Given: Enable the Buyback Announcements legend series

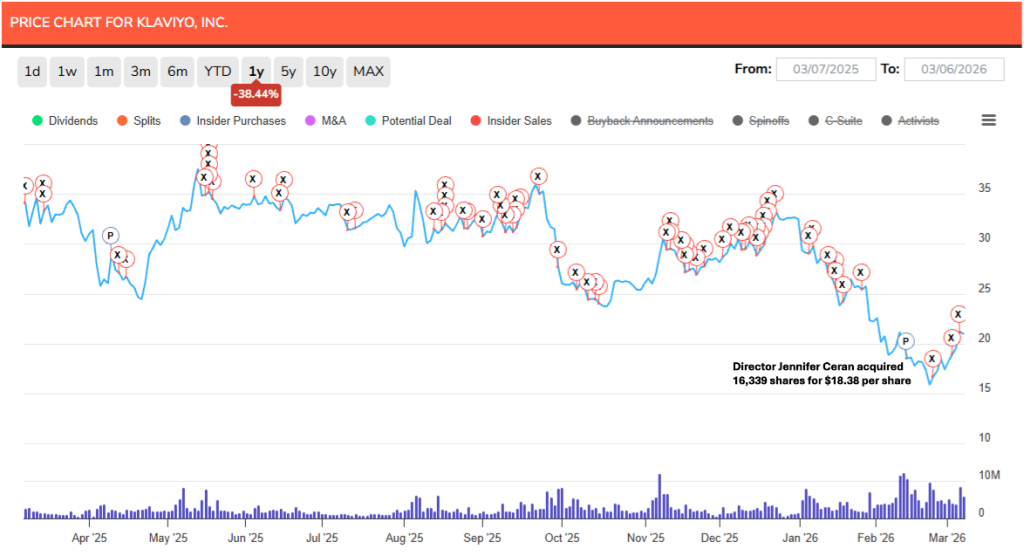Looking at the screenshot, I should point(642,121).
